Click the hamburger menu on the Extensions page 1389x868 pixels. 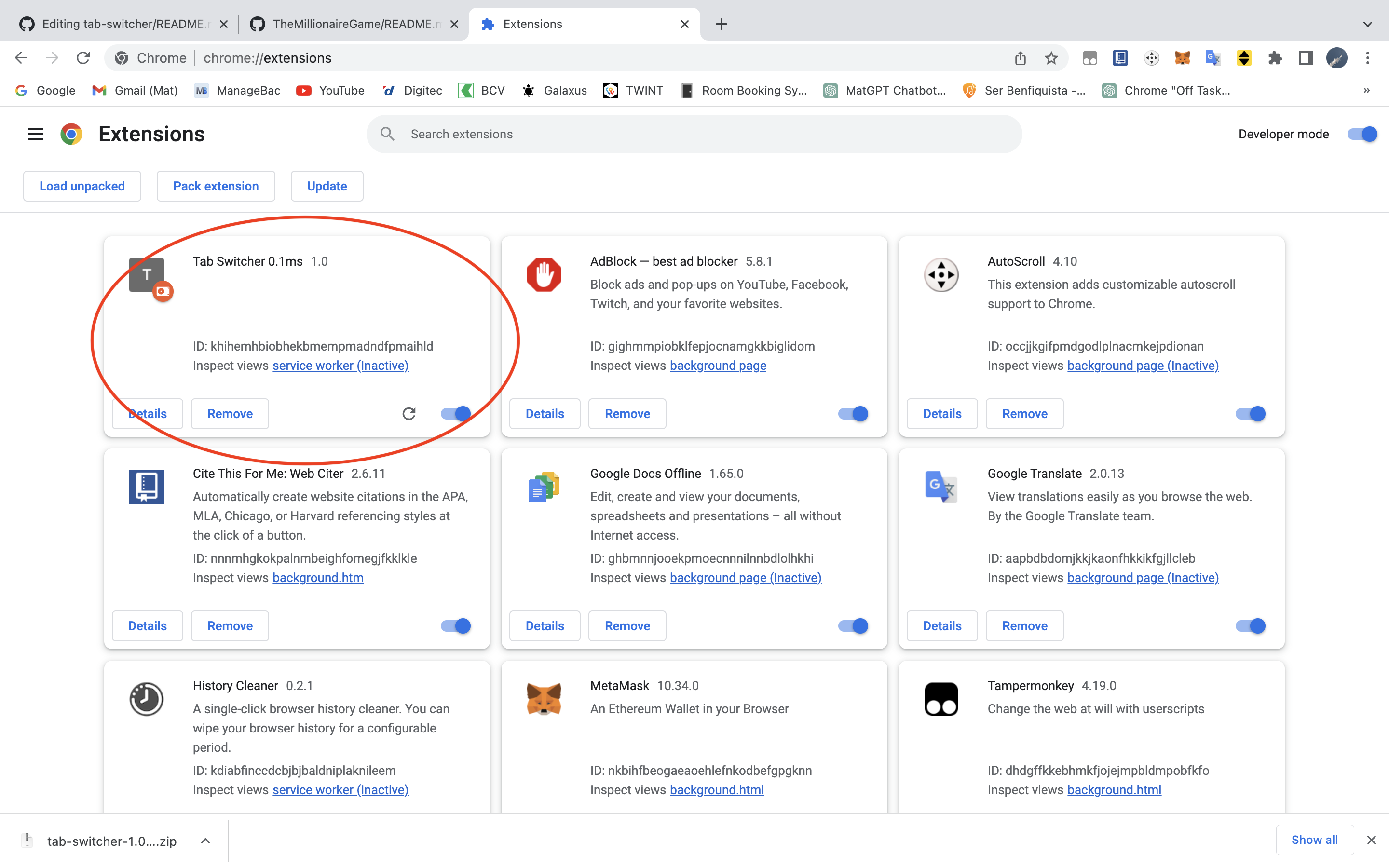35,134
